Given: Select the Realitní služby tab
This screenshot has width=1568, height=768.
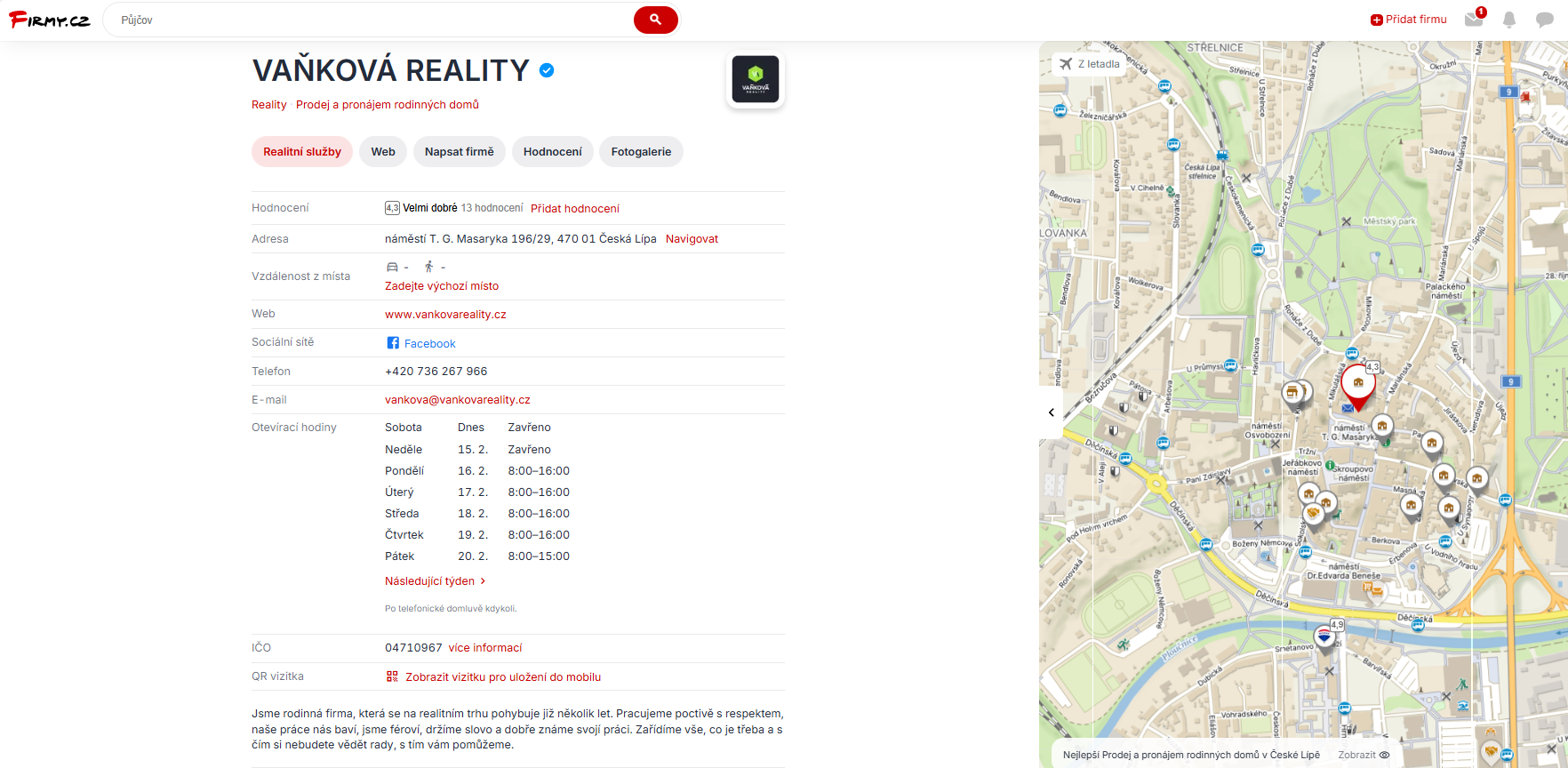Looking at the screenshot, I should pyautogui.click(x=302, y=152).
